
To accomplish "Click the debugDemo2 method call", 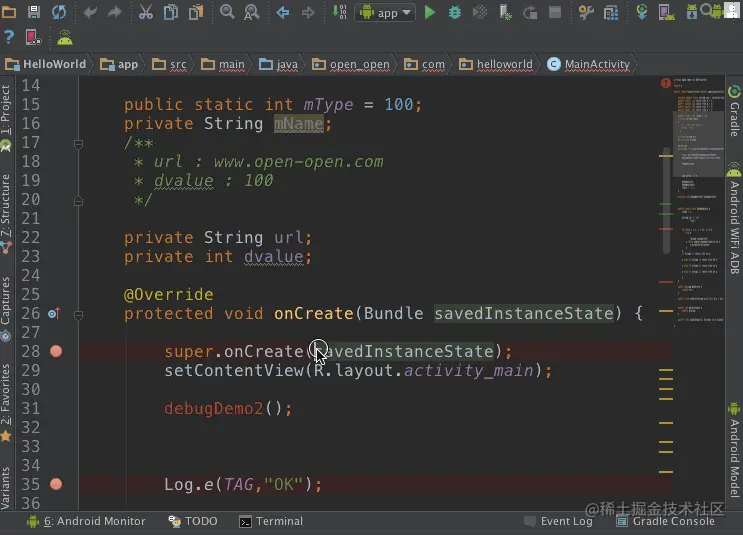I will 213,408.
